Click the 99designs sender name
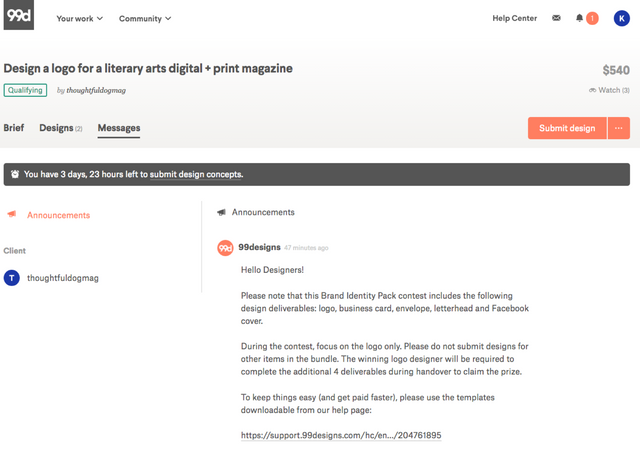640x456 pixels. pyautogui.click(x=259, y=247)
